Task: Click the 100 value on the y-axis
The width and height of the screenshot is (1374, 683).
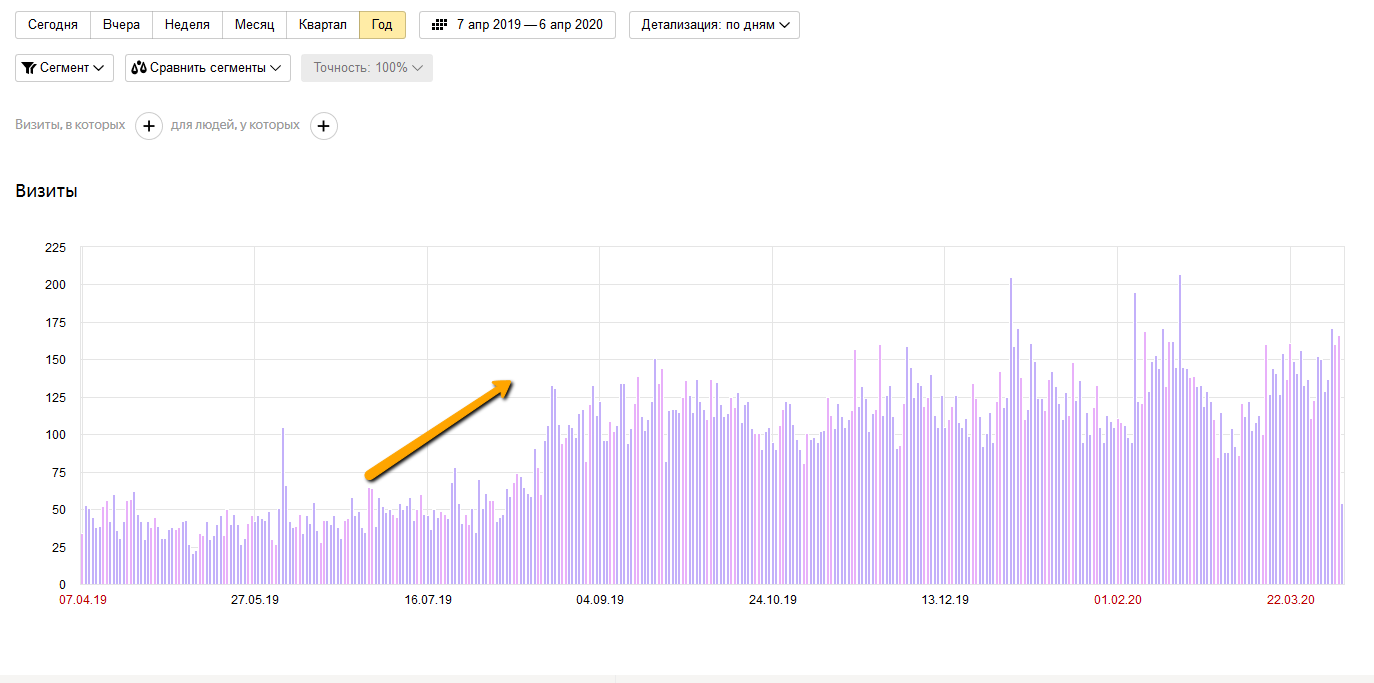Action: coord(55,435)
